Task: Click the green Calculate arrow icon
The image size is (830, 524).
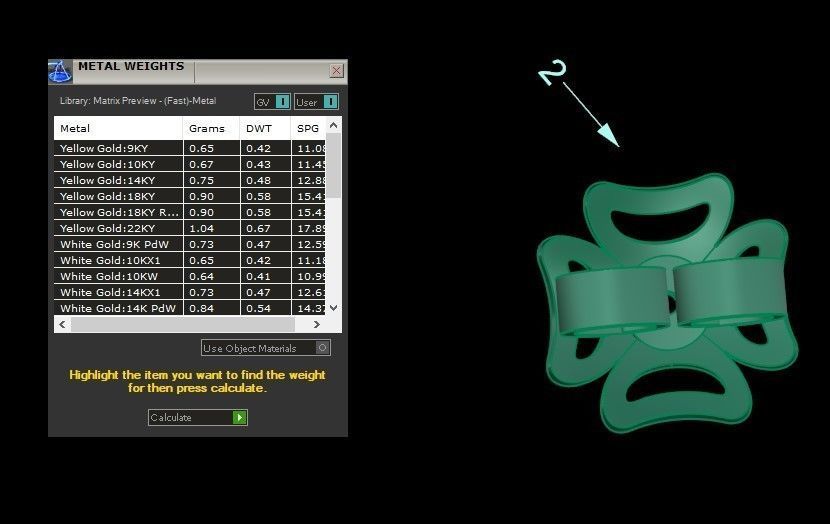Action: 239,418
